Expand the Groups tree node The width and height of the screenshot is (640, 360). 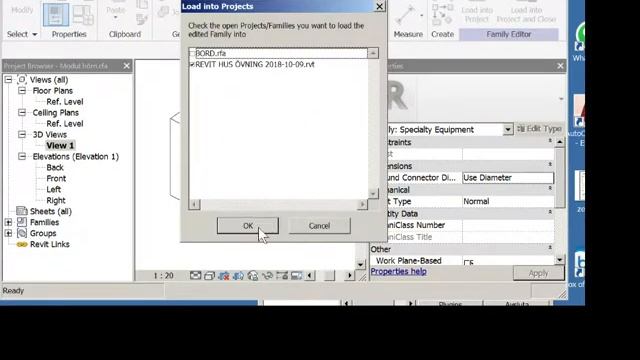click(9, 233)
